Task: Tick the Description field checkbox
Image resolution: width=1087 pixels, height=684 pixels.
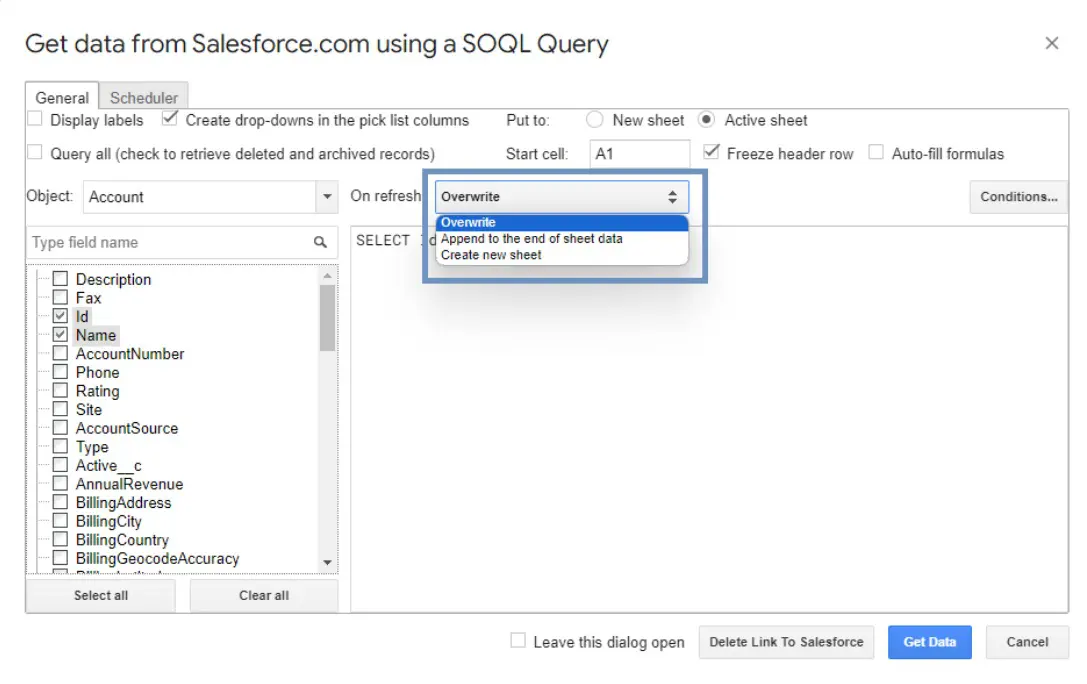Action: (60, 279)
